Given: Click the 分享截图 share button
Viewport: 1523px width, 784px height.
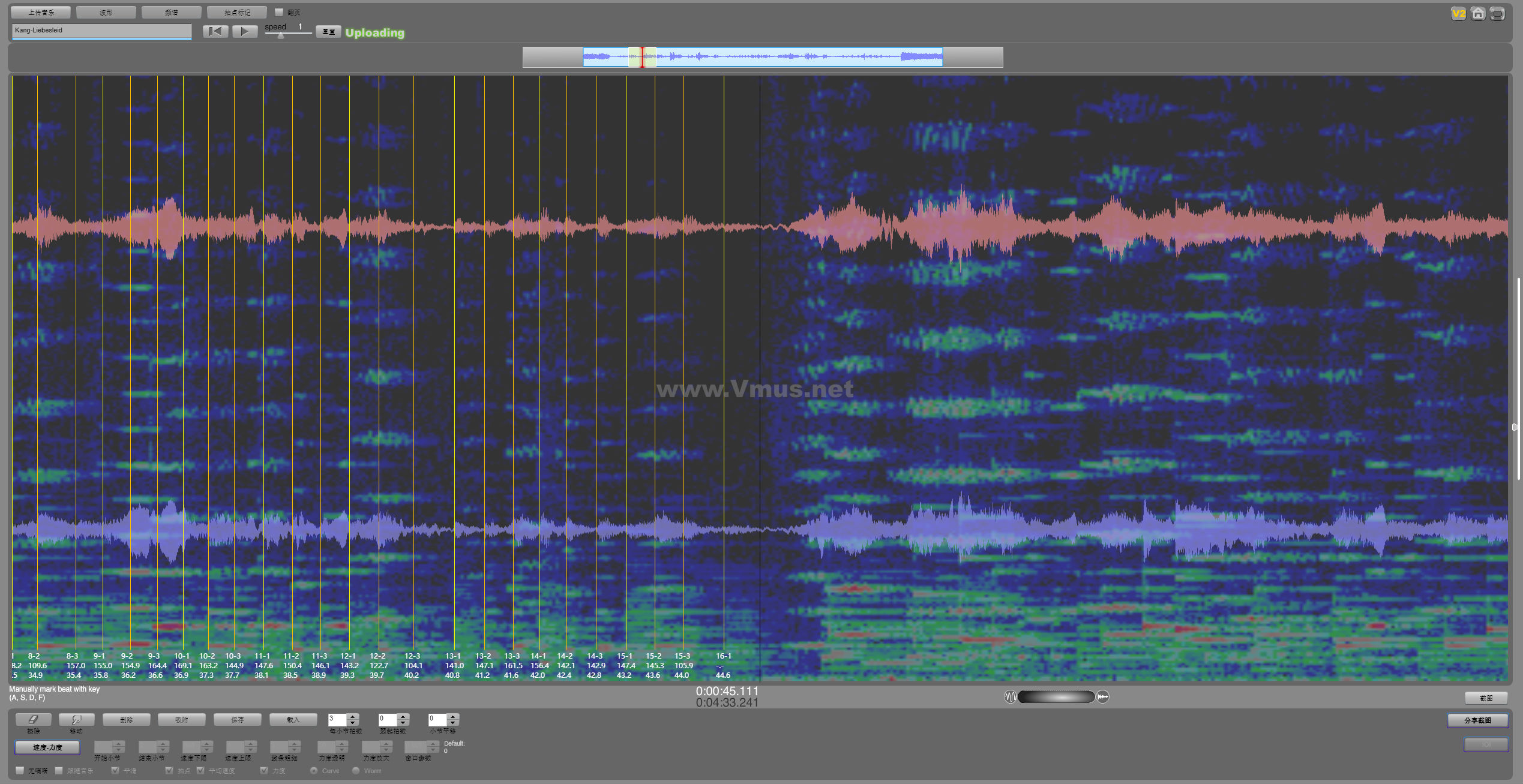Looking at the screenshot, I should (1477, 720).
